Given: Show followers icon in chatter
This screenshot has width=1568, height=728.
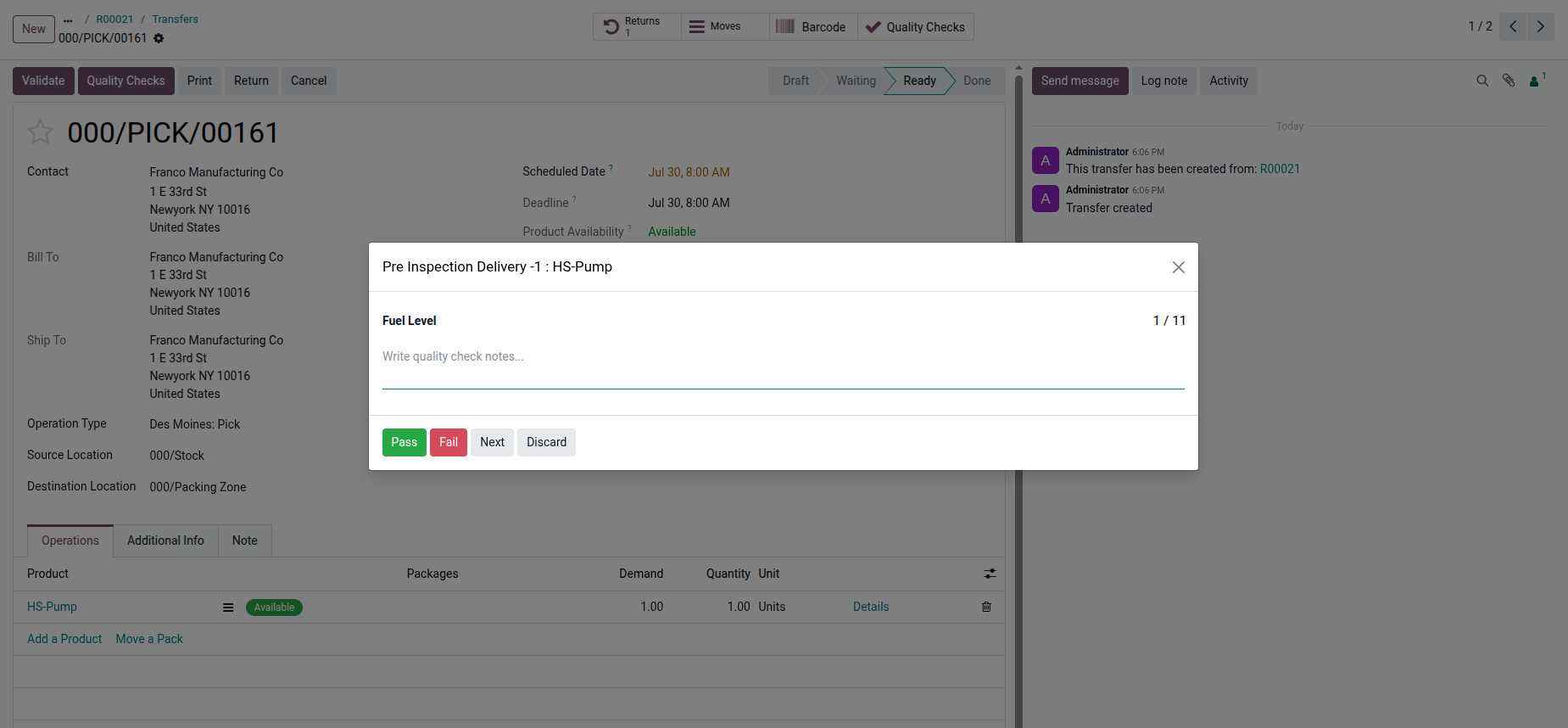Looking at the screenshot, I should tap(1537, 81).
